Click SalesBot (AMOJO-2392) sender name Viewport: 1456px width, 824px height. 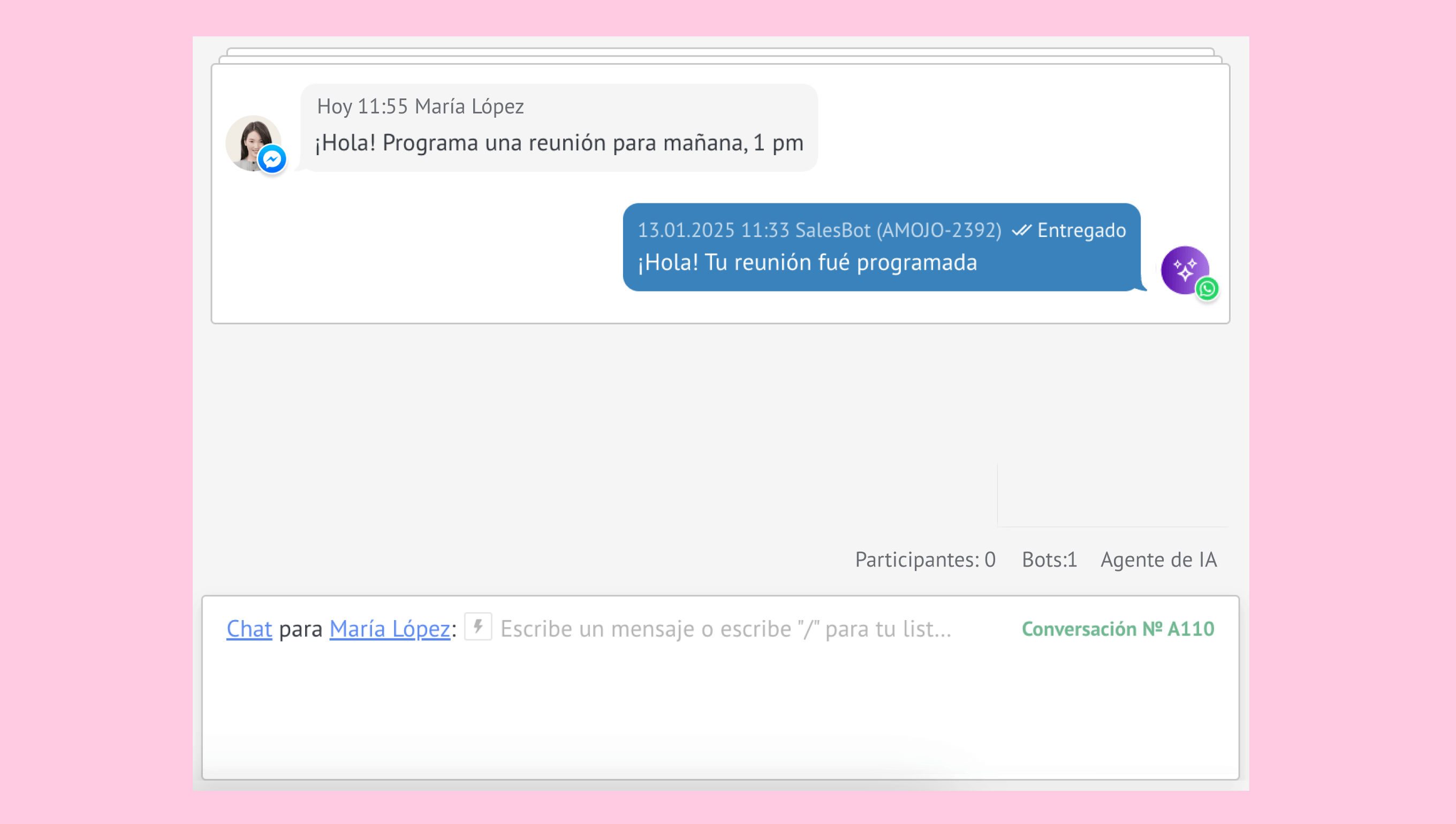898,230
